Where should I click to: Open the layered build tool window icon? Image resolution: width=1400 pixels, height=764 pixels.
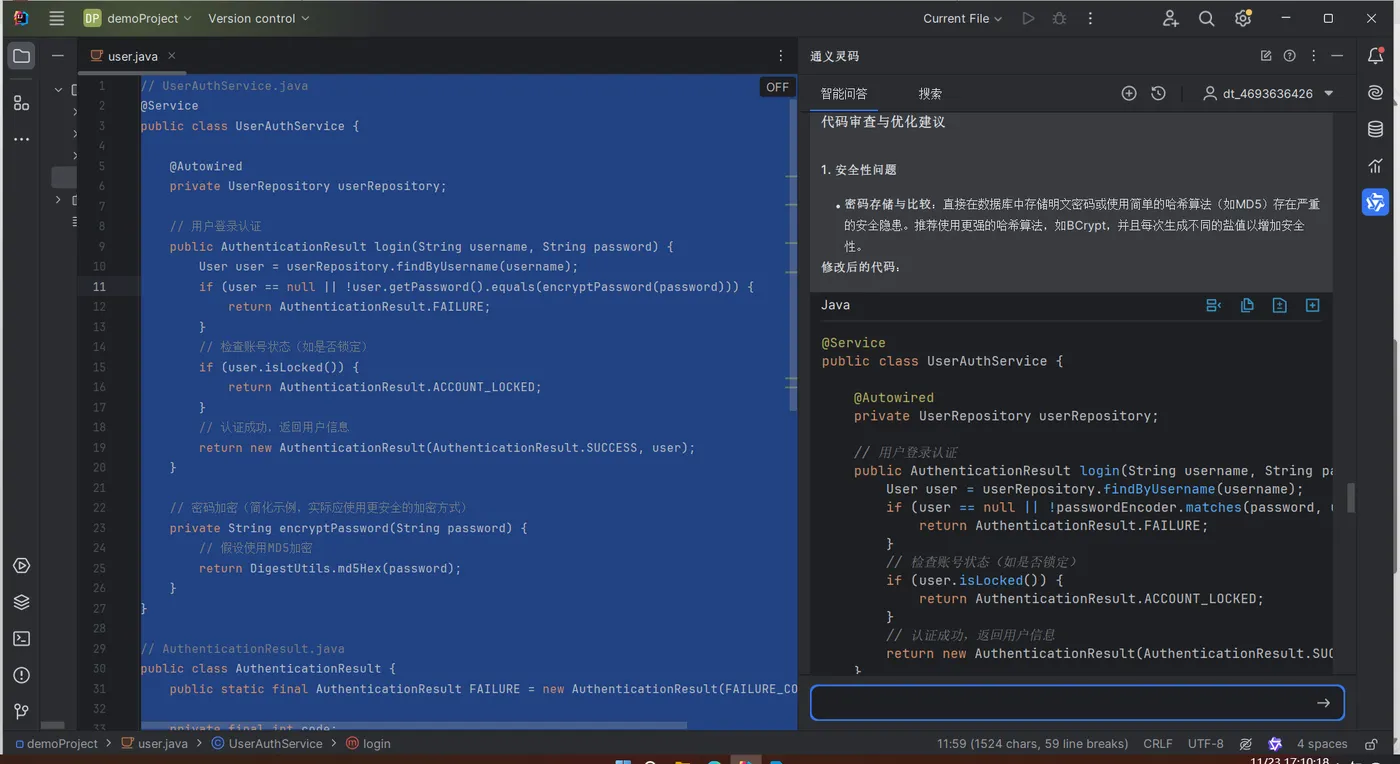point(21,602)
